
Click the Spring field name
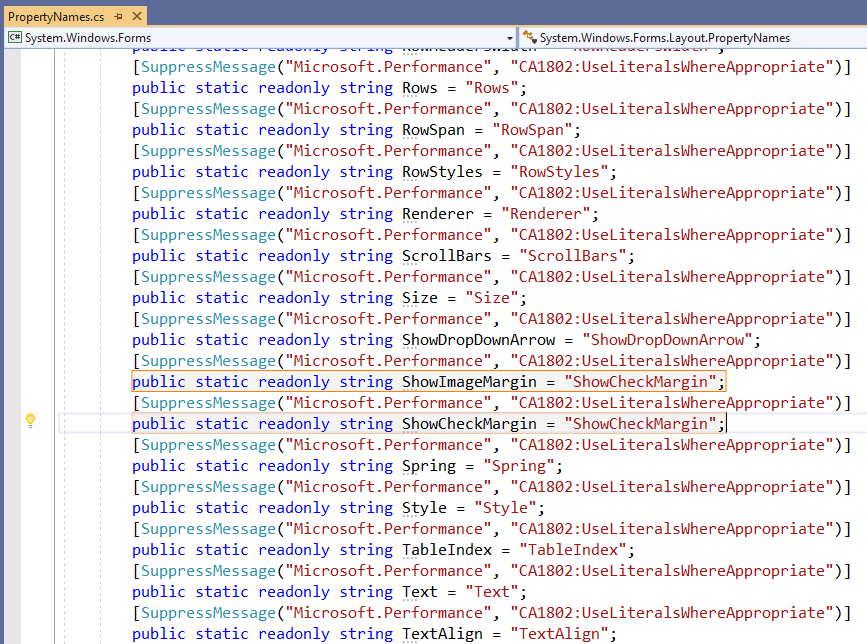point(429,465)
